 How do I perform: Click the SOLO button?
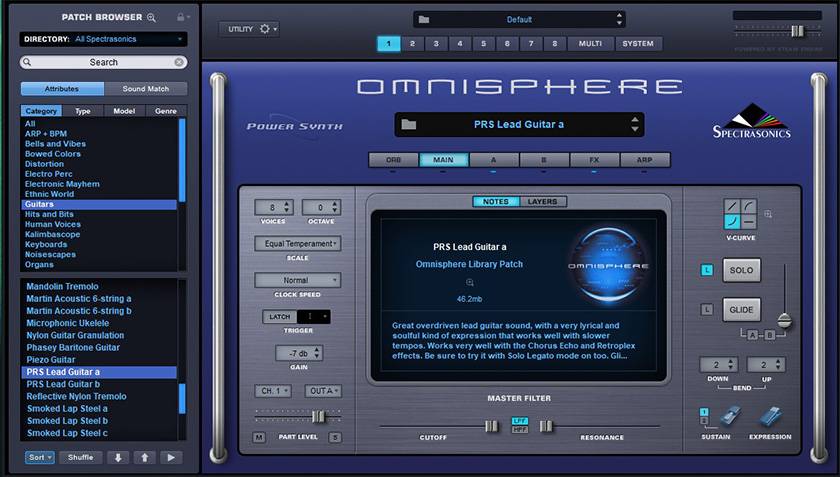741,271
